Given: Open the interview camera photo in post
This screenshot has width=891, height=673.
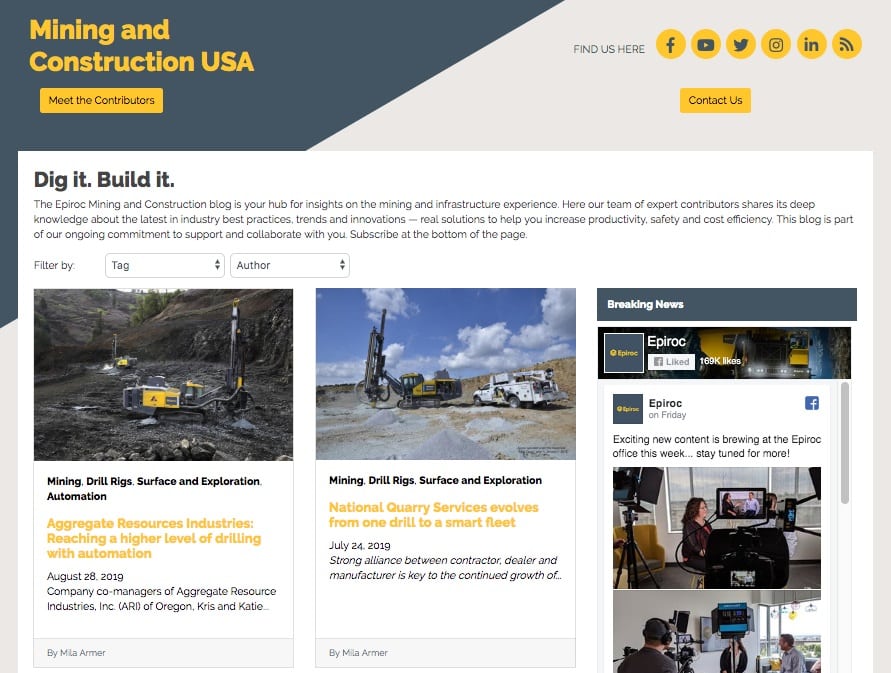Looking at the screenshot, I should [717, 528].
